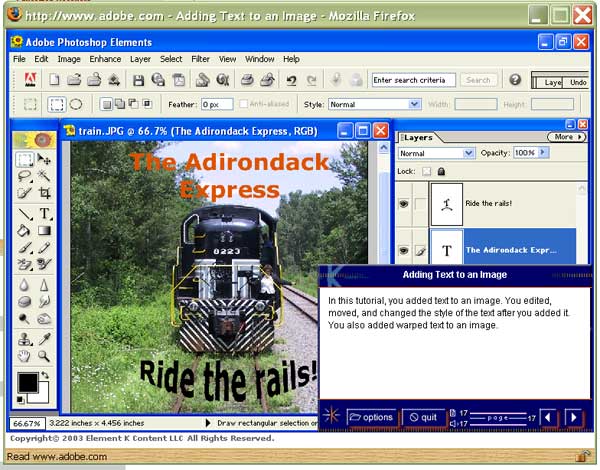This screenshot has width=600, height=470.
Task: Open the Filter menu
Action: pyautogui.click(x=200, y=59)
